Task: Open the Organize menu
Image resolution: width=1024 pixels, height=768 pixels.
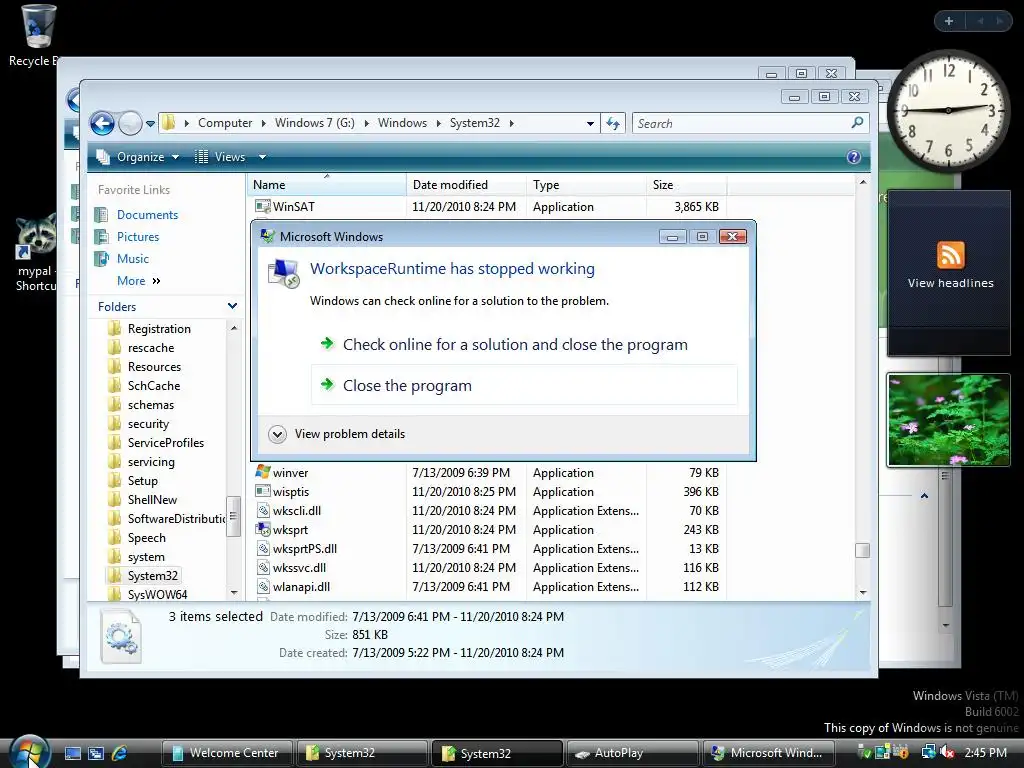Action: (138, 157)
